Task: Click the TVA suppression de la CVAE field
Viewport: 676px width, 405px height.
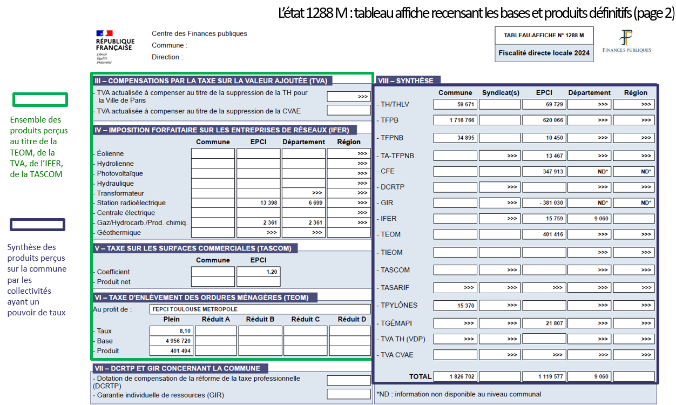Action: click(348, 111)
